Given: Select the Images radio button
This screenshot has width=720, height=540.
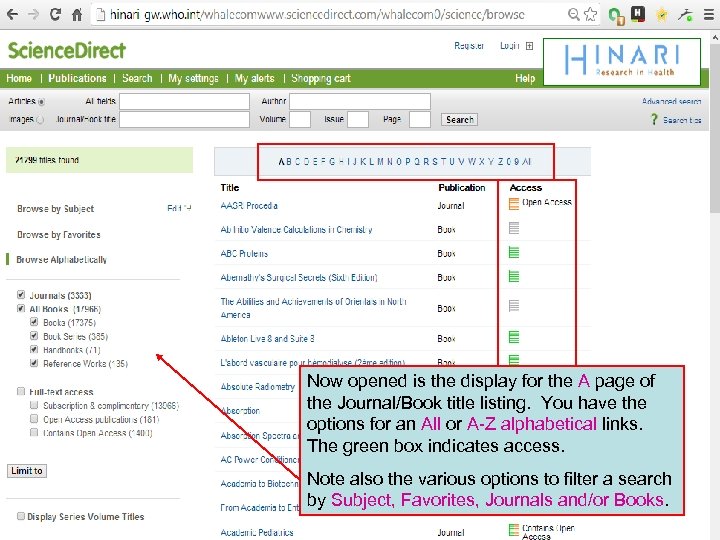Looking at the screenshot, I should pyautogui.click(x=40, y=119).
